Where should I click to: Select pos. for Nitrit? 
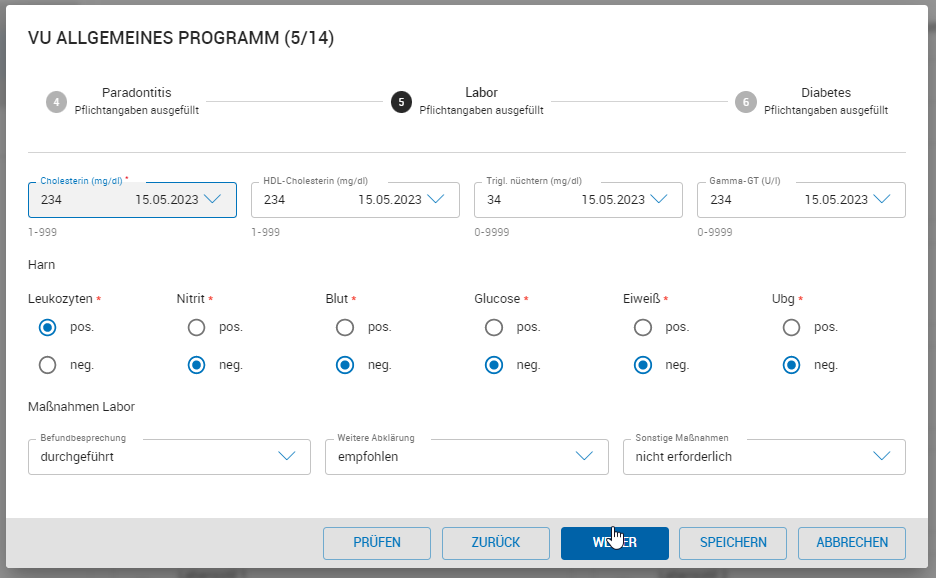pos(197,327)
